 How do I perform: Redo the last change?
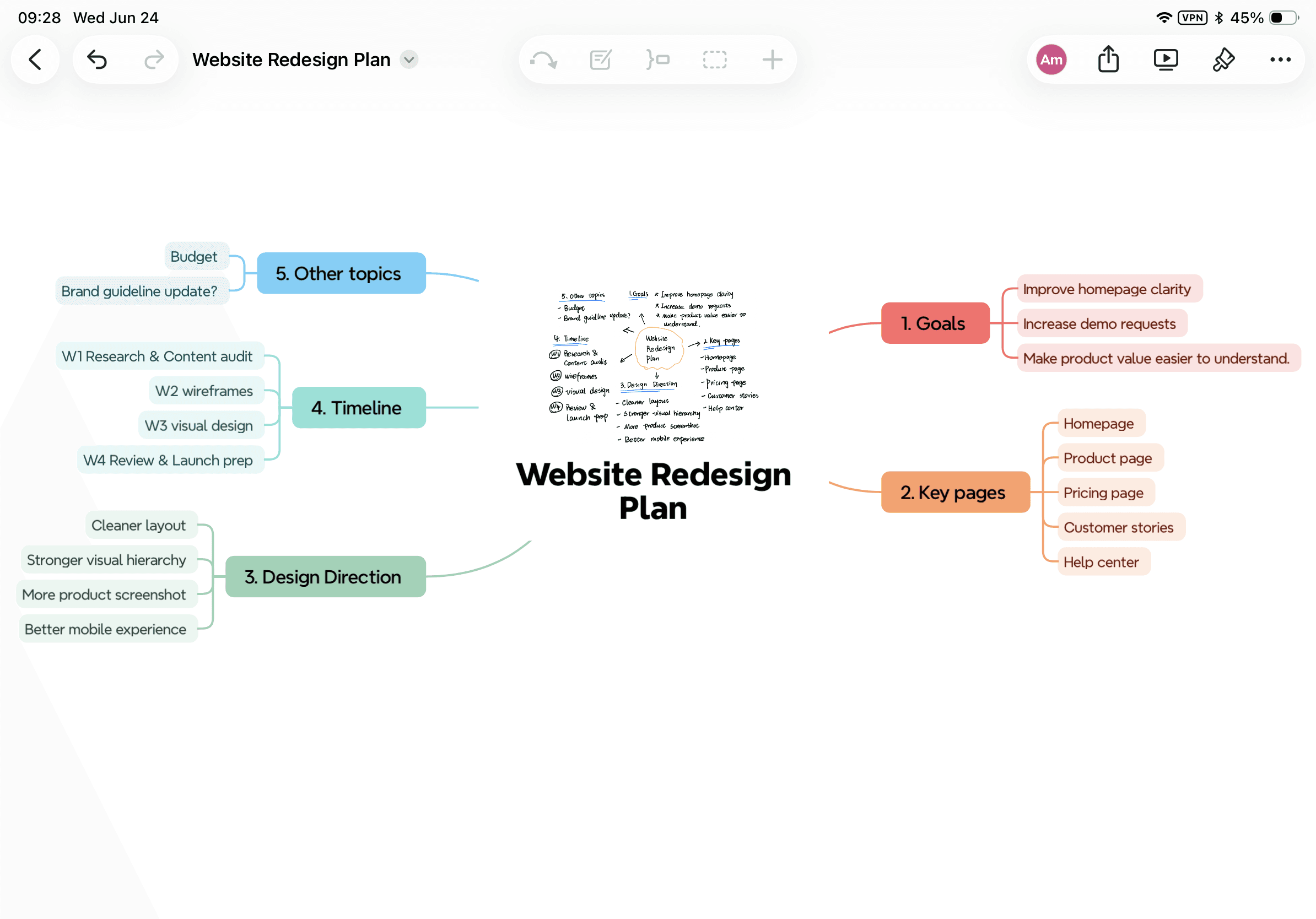pos(154,60)
